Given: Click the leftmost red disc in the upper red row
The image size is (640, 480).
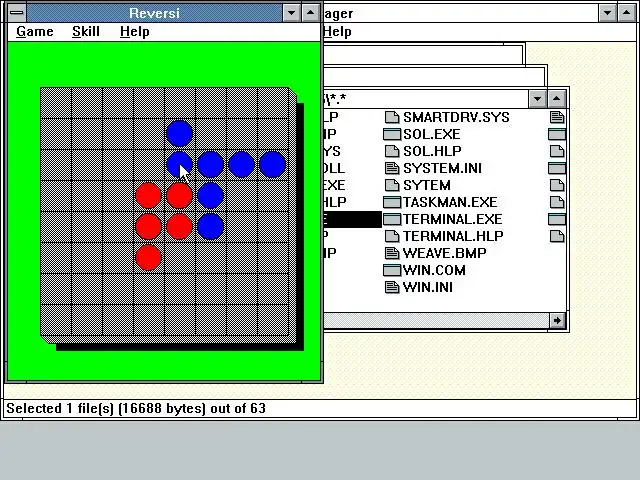Looking at the screenshot, I should [148, 196].
